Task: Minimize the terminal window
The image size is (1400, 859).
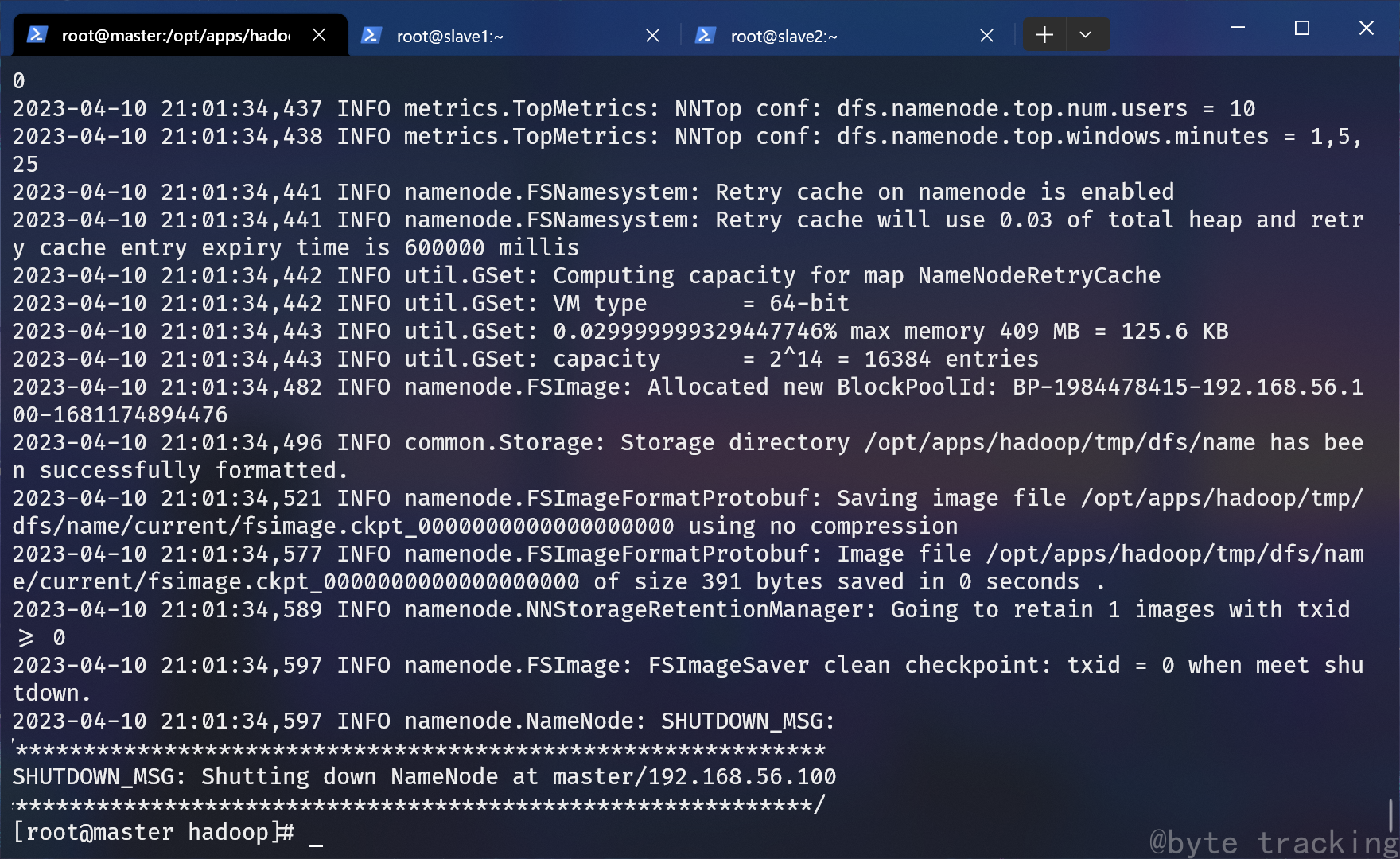Action: [1238, 28]
